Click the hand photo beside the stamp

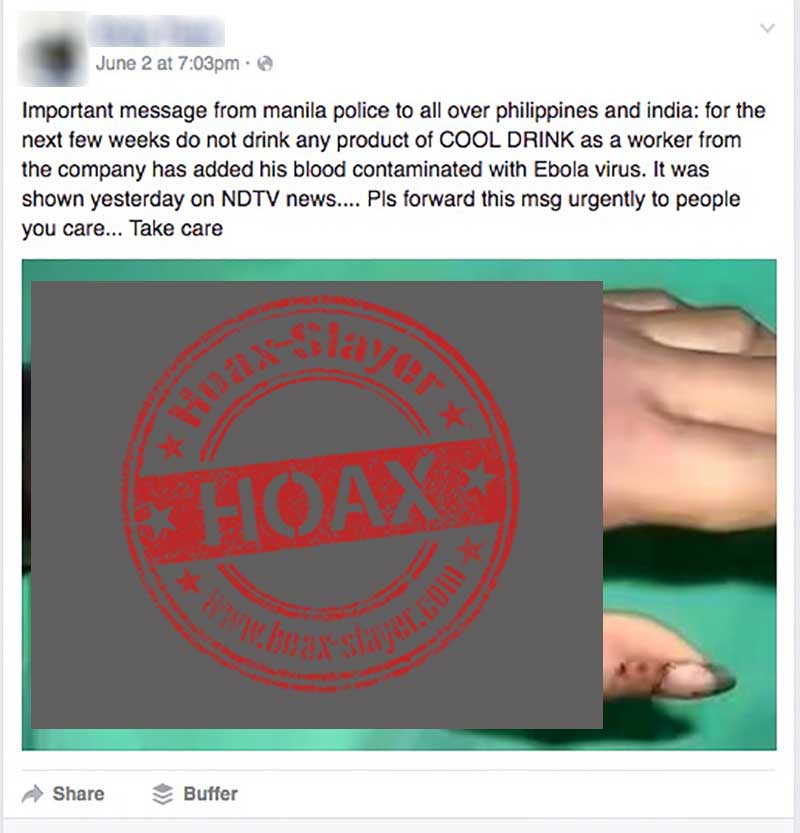pyautogui.click(x=690, y=505)
